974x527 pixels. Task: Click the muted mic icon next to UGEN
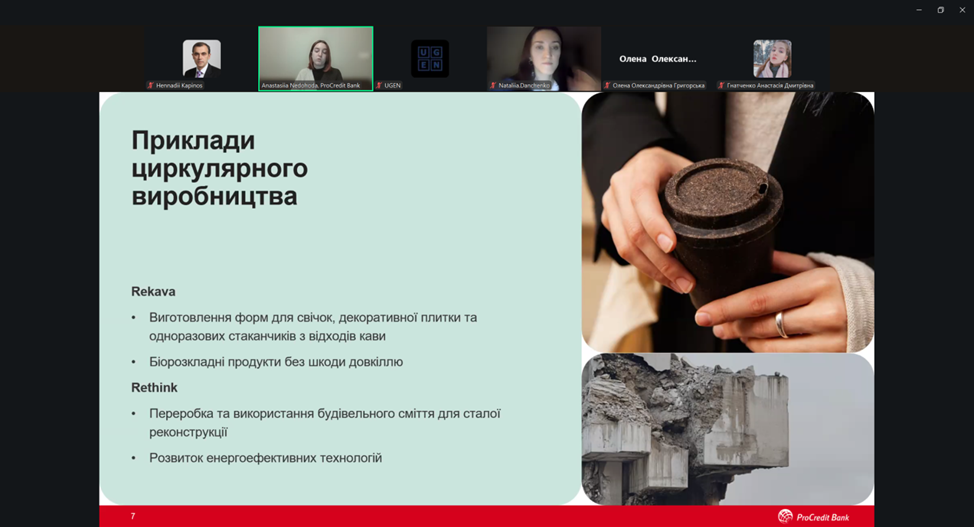[x=379, y=86]
